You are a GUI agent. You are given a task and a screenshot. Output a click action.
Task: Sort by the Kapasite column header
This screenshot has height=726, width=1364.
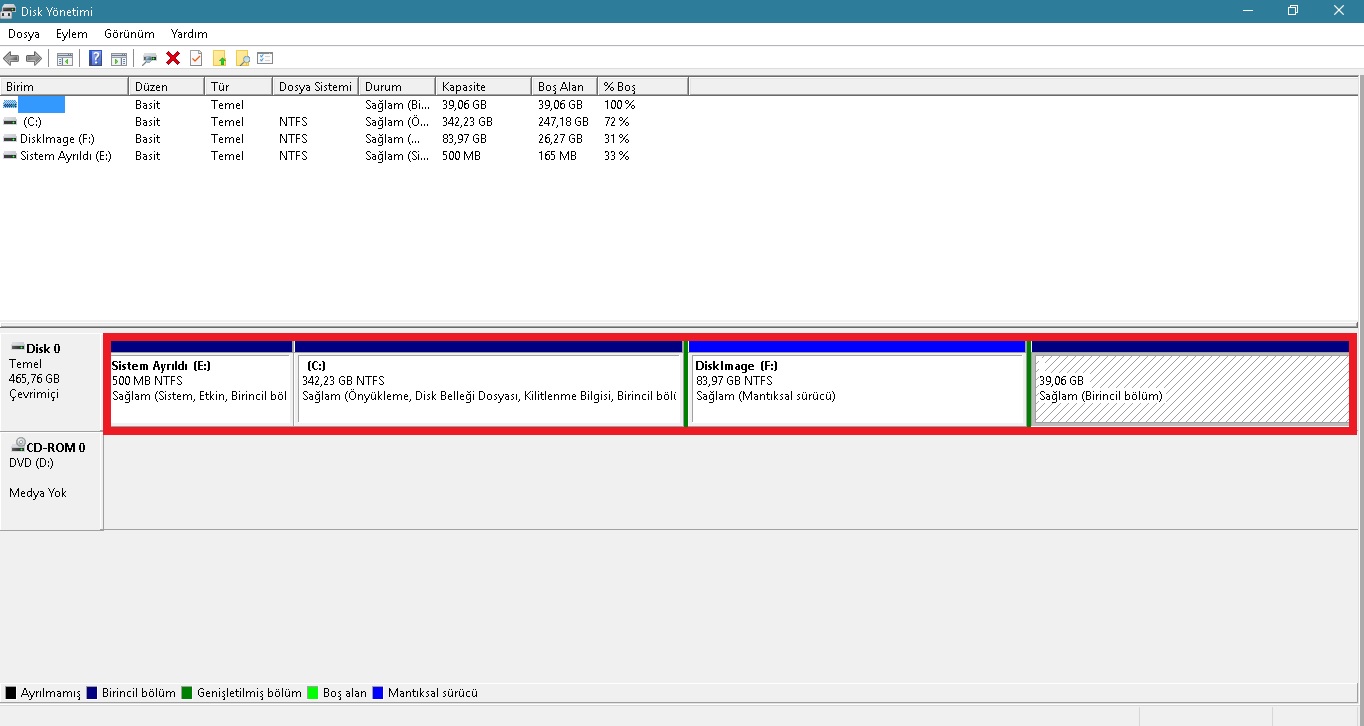483,87
